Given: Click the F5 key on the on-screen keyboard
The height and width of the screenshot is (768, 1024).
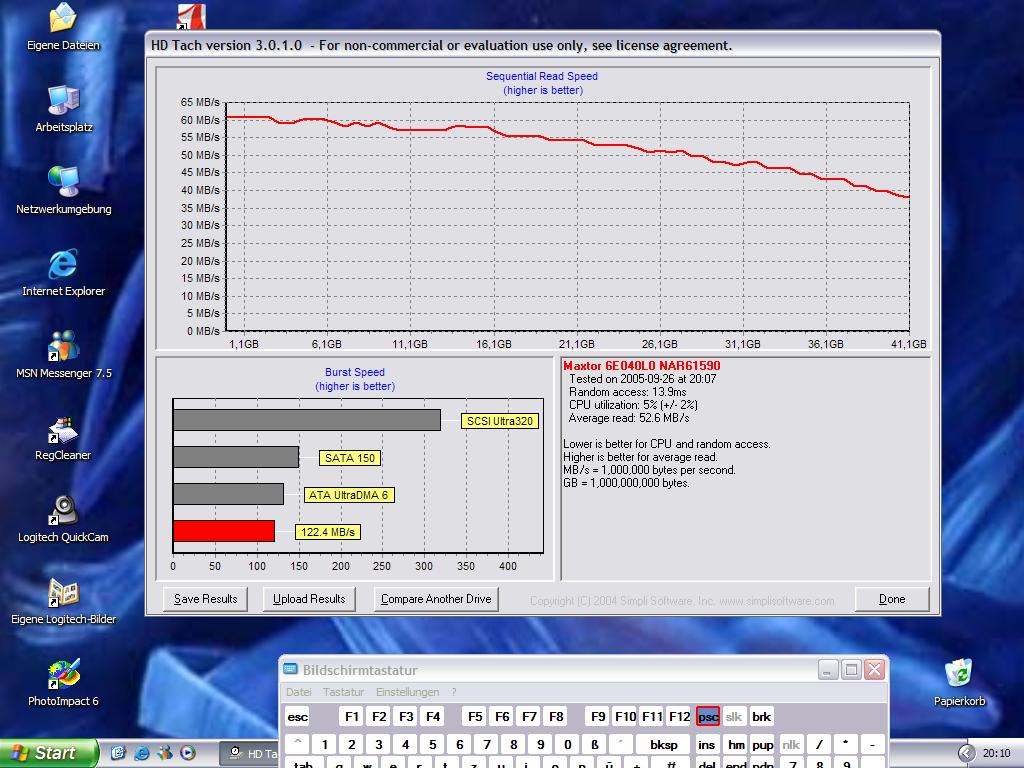Looking at the screenshot, I should (x=475, y=716).
